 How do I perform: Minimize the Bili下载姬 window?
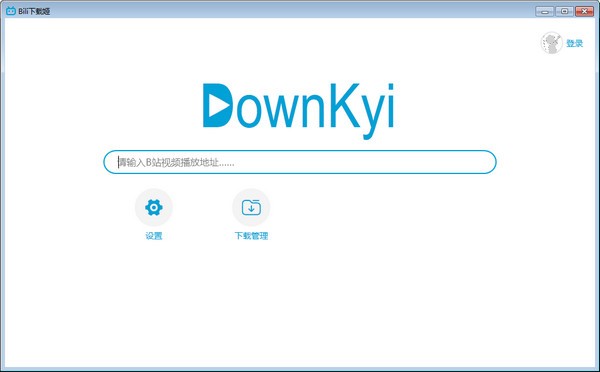[x=545, y=11]
